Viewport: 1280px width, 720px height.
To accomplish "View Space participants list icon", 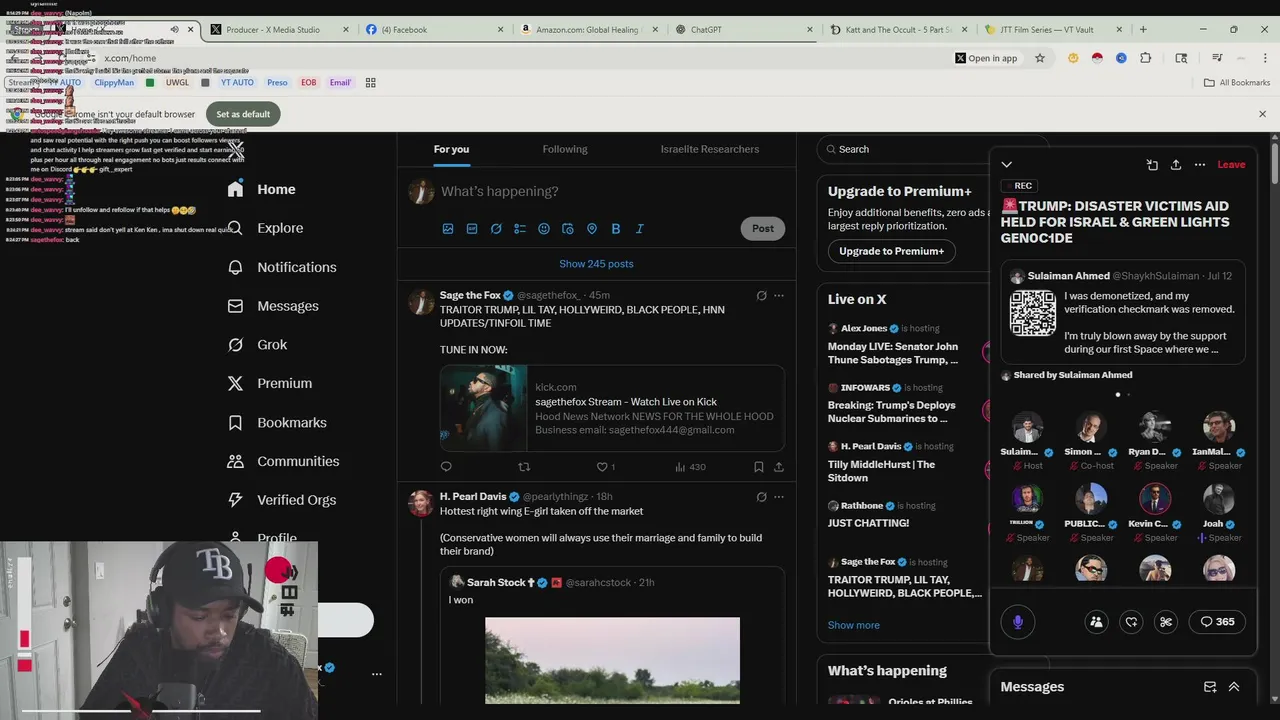I will pos(1096,622).
